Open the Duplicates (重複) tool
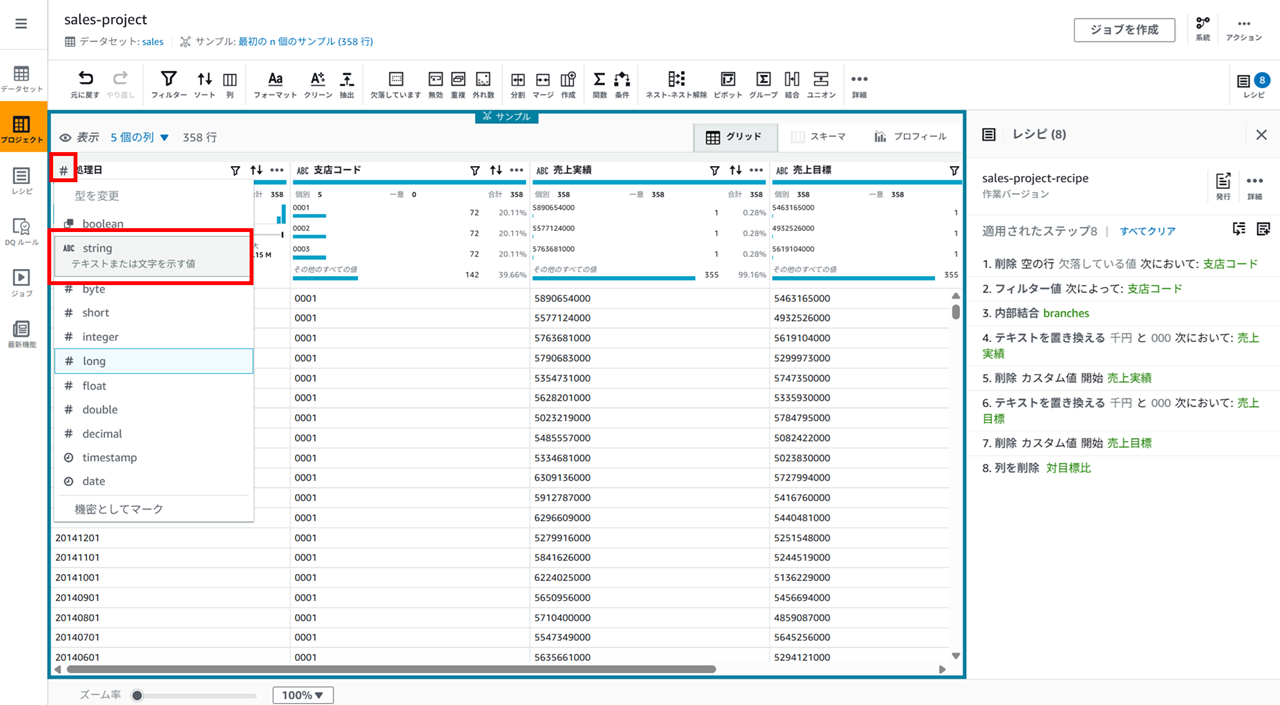The image size is (1280, 705). 458,84
